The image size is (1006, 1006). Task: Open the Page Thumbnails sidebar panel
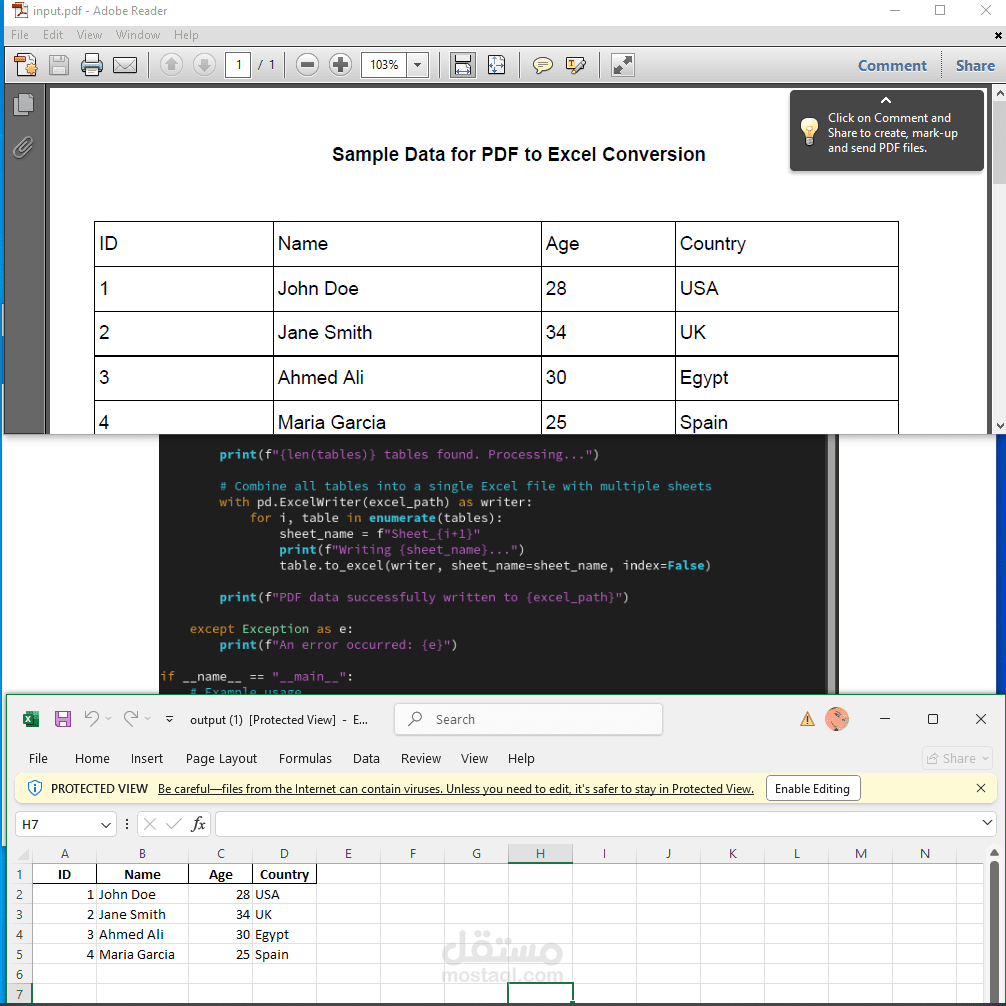coord(24,104)
